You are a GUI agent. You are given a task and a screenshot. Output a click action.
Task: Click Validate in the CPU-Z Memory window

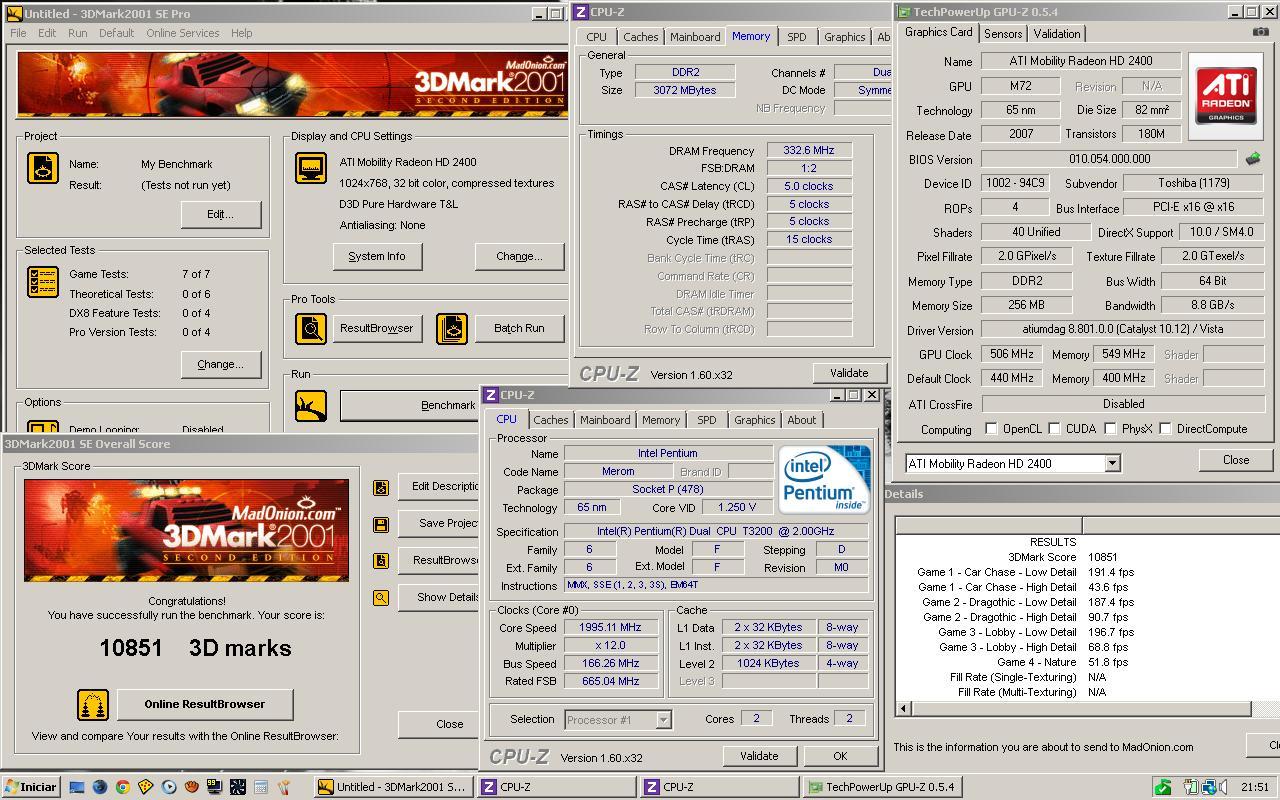(x=849, y=373)
